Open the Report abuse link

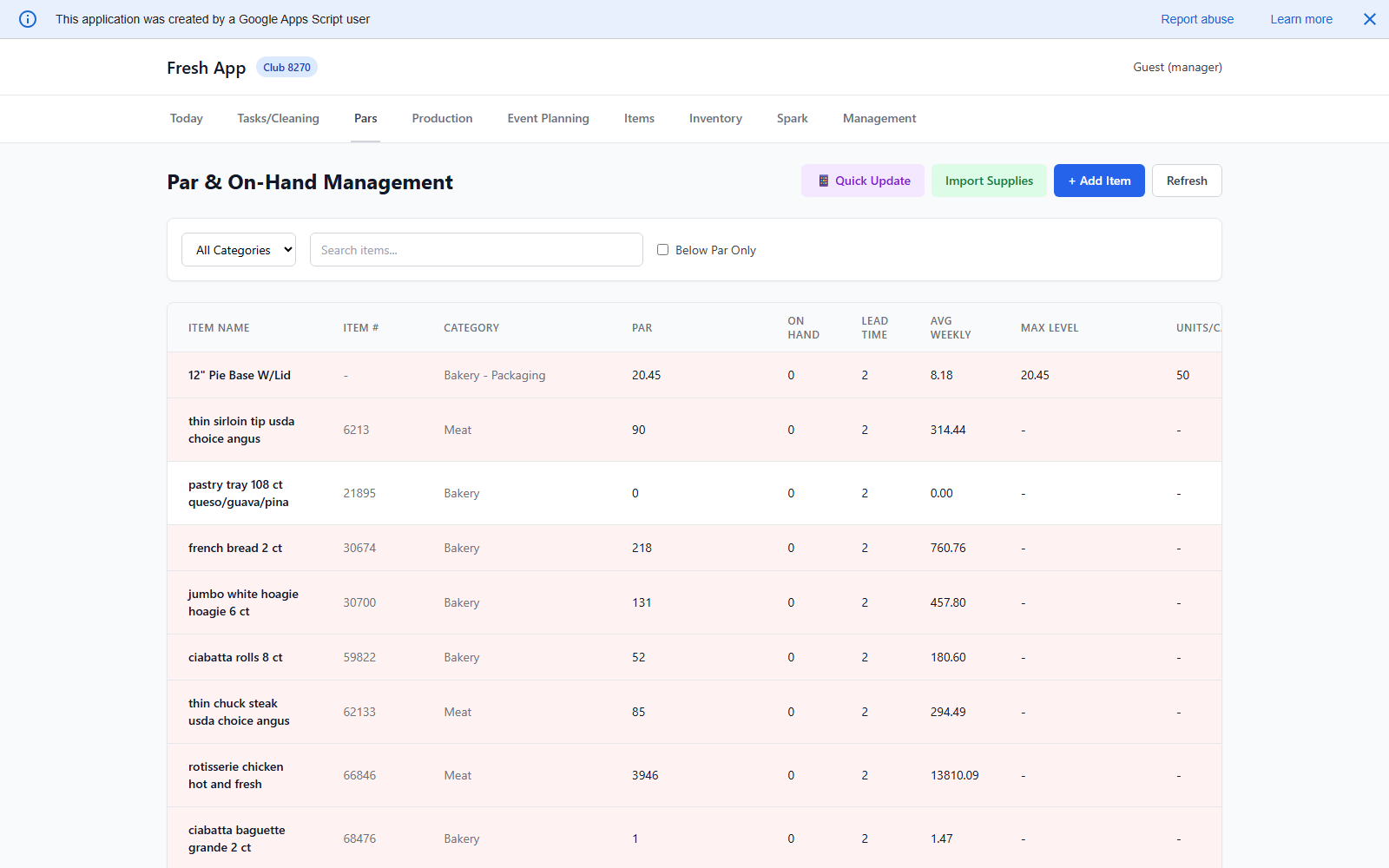point(1197,19)
